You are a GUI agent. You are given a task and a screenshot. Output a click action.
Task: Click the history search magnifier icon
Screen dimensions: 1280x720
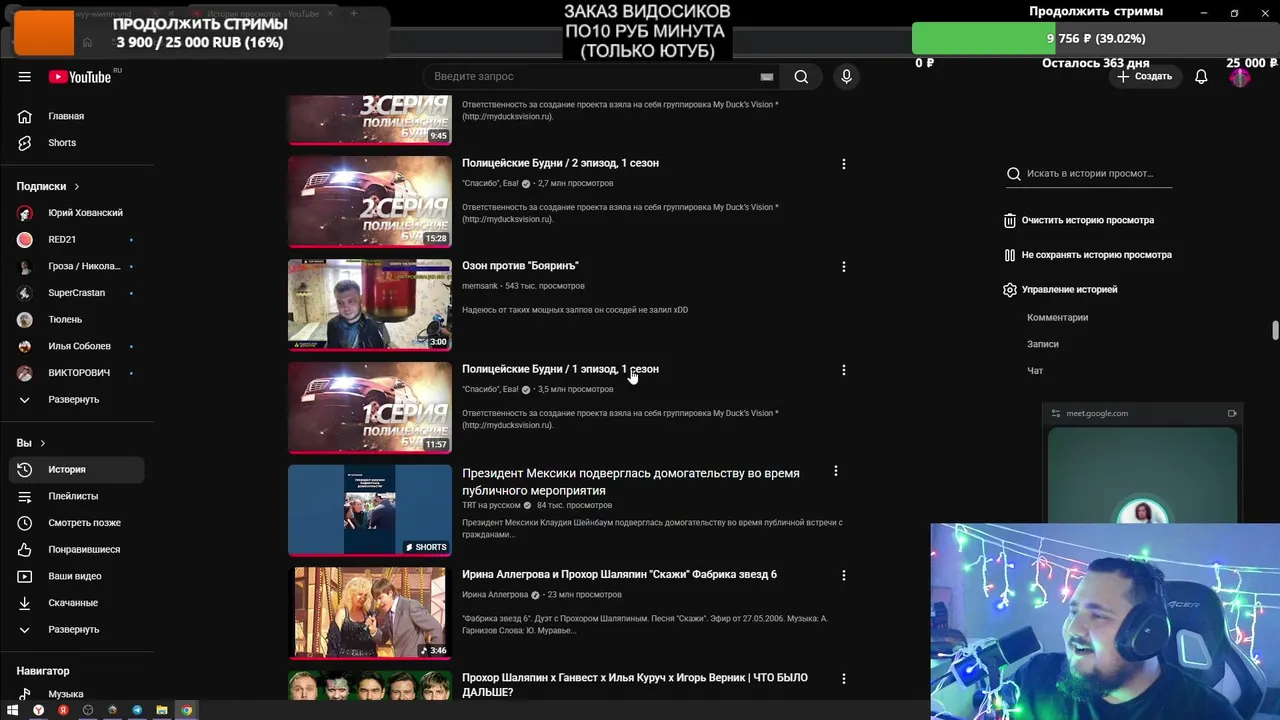(1014, 173)
